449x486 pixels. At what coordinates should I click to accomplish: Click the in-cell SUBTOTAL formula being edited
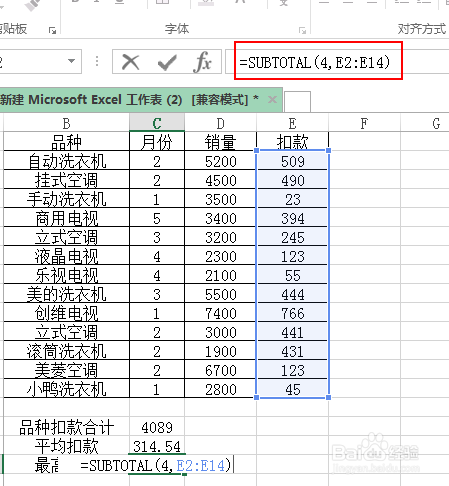click(156, 465)
